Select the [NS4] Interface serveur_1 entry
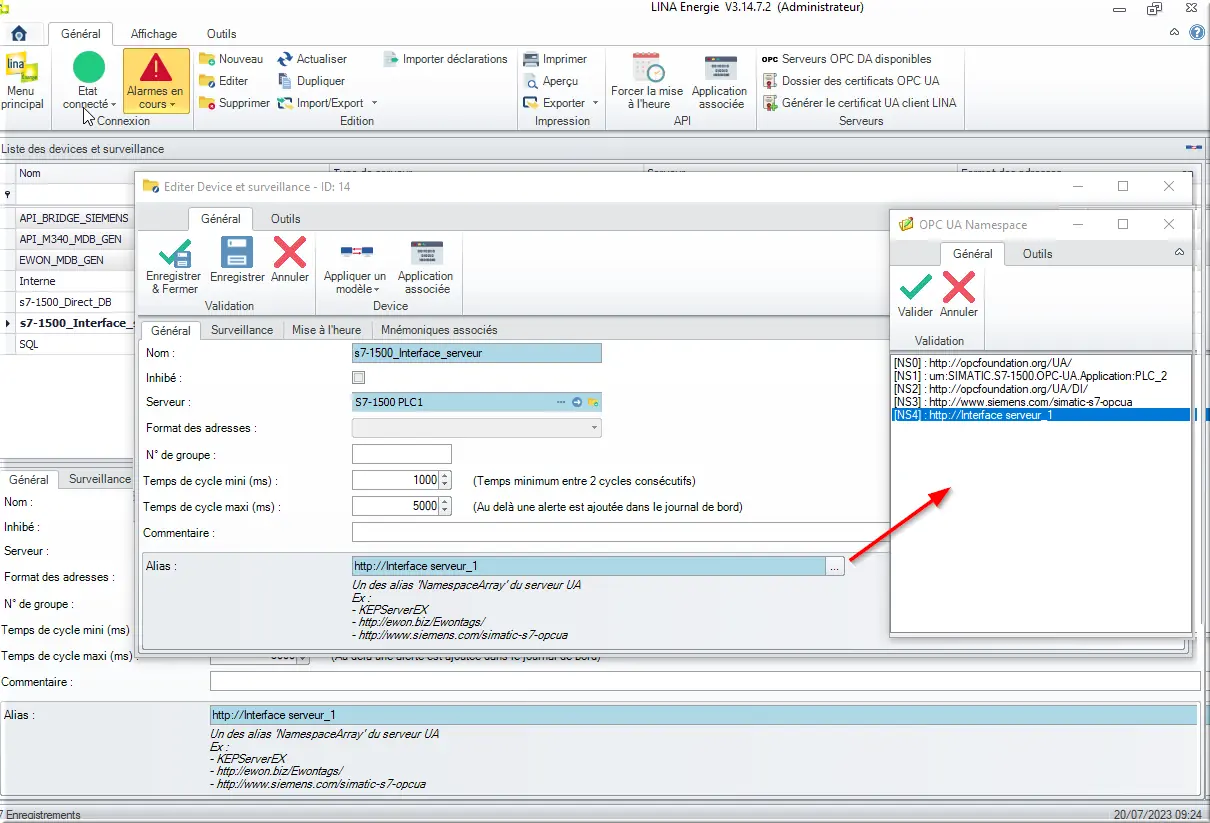1210x823 pixels. pos(1040,415)
